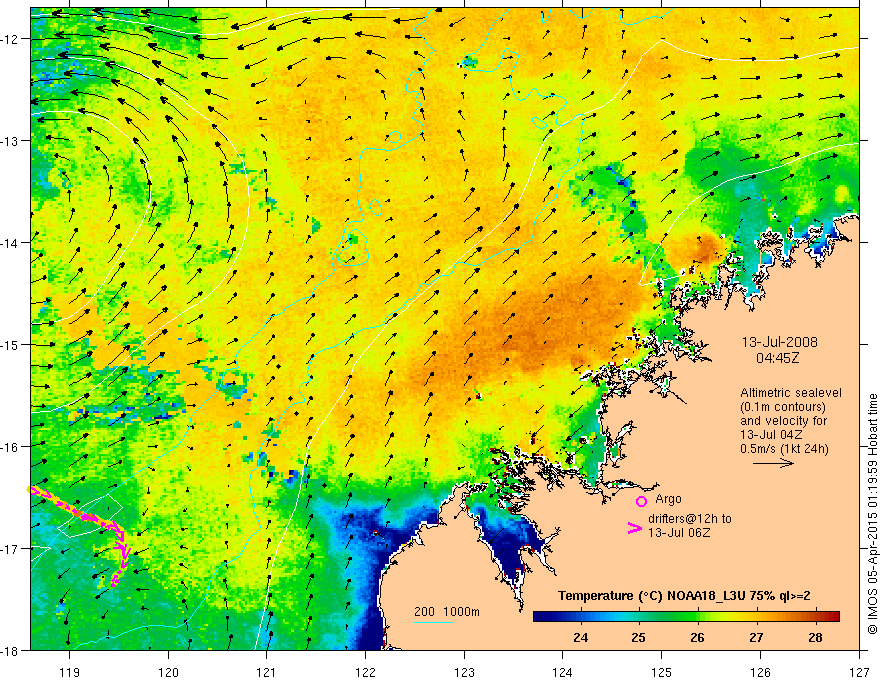Click the 'Altimetric sealevel' caption line

(791, 393)
